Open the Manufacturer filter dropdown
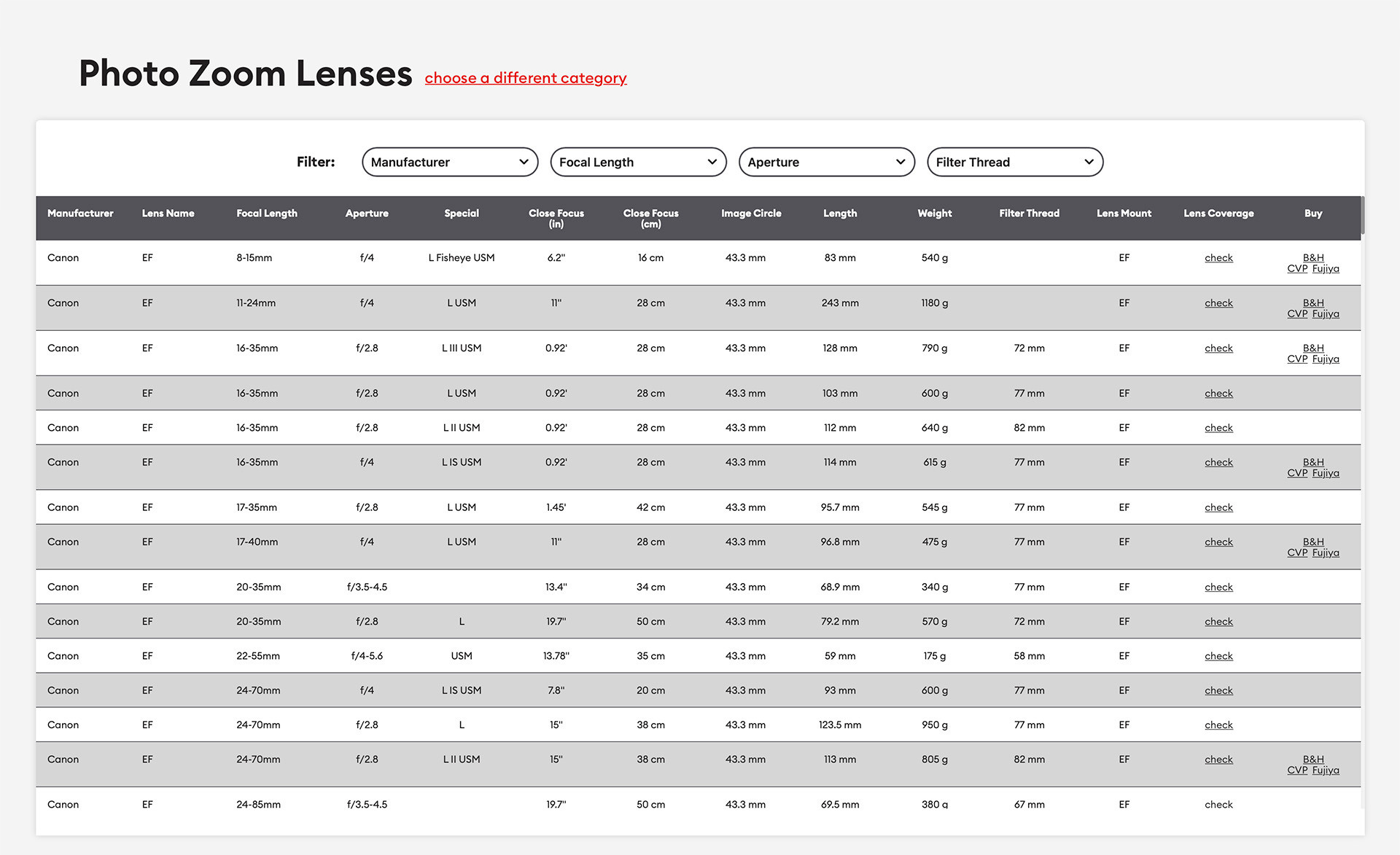Viewport: 1400px width, 855px height. [449, 162]
